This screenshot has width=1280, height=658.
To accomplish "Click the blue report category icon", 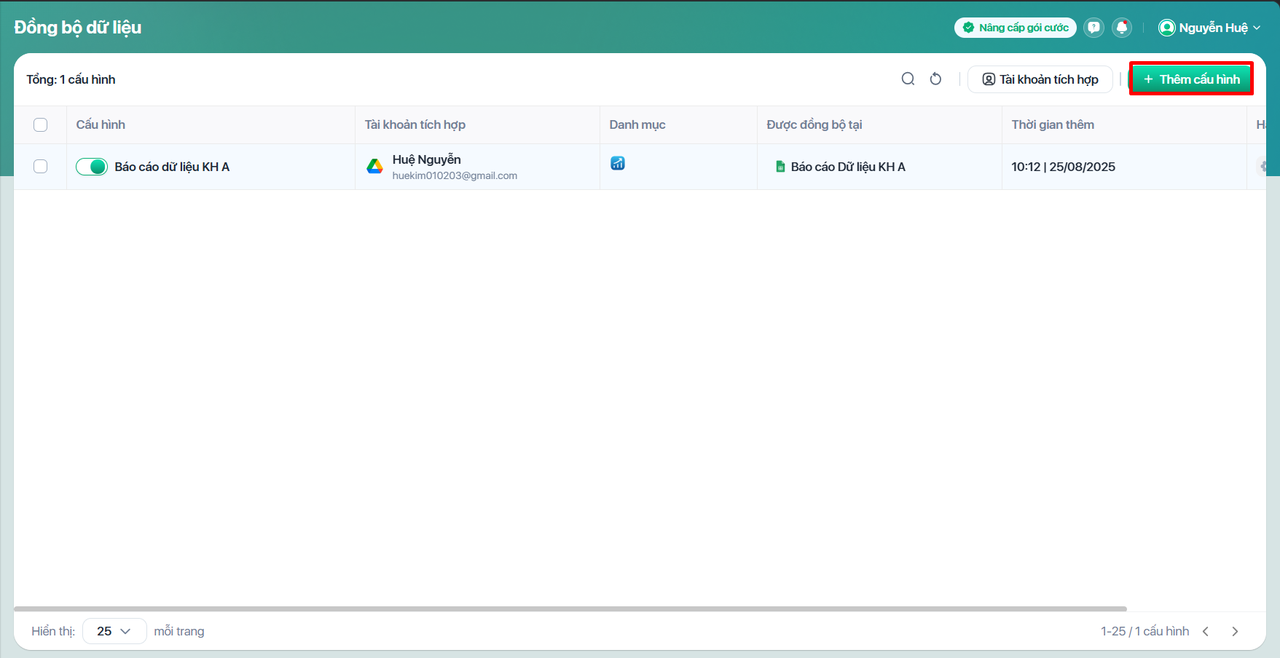I will [x=618, y=163].
